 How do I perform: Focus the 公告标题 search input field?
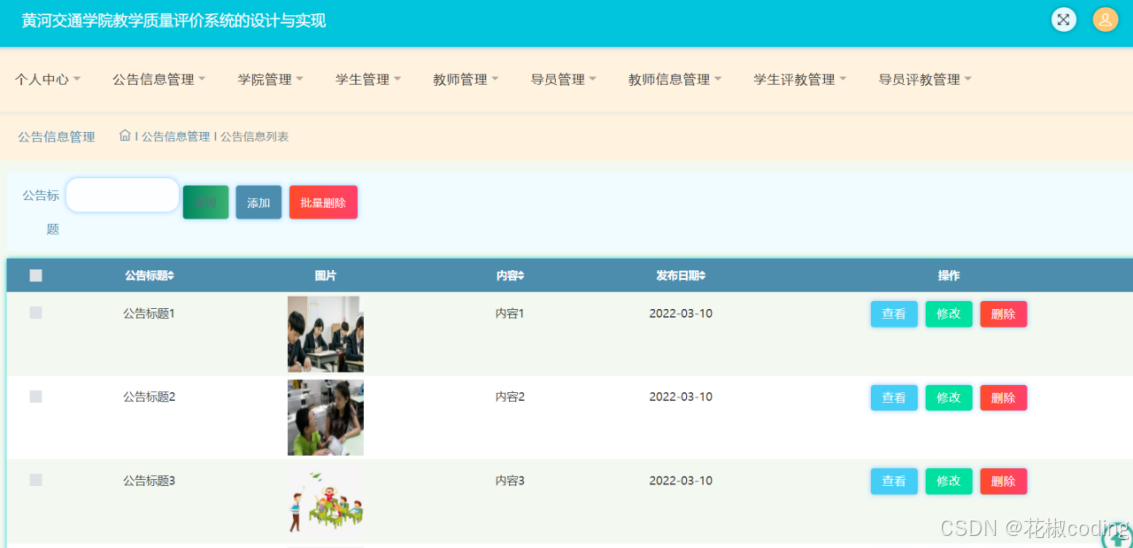click(x=122, y=195)
